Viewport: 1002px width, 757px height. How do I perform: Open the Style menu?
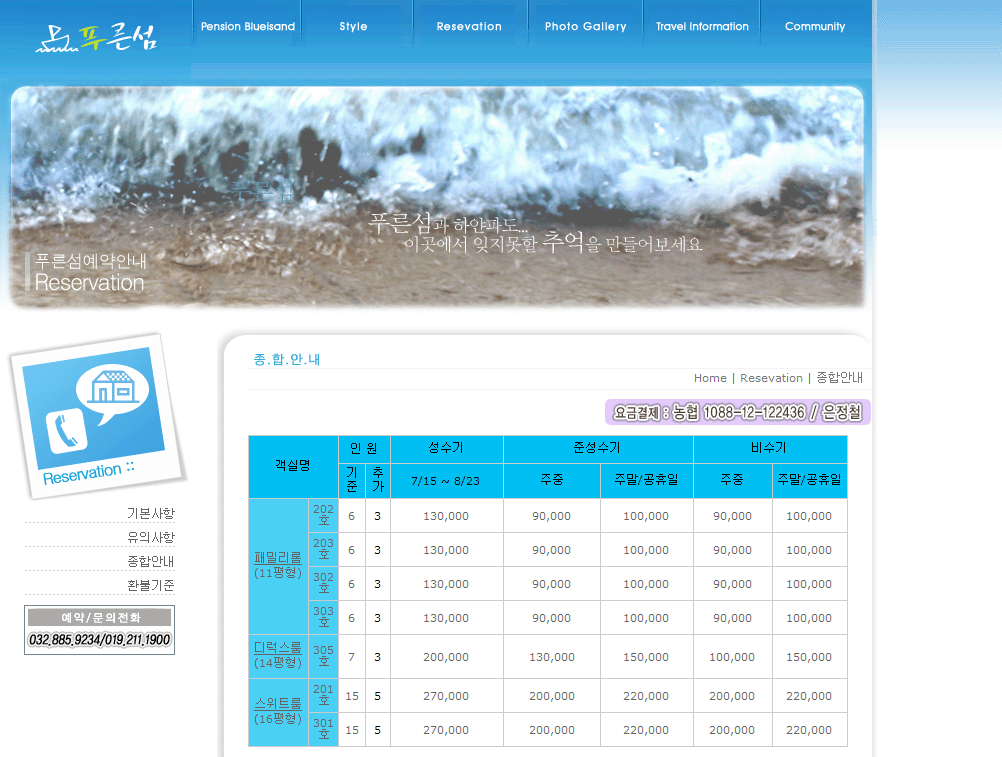353,26
